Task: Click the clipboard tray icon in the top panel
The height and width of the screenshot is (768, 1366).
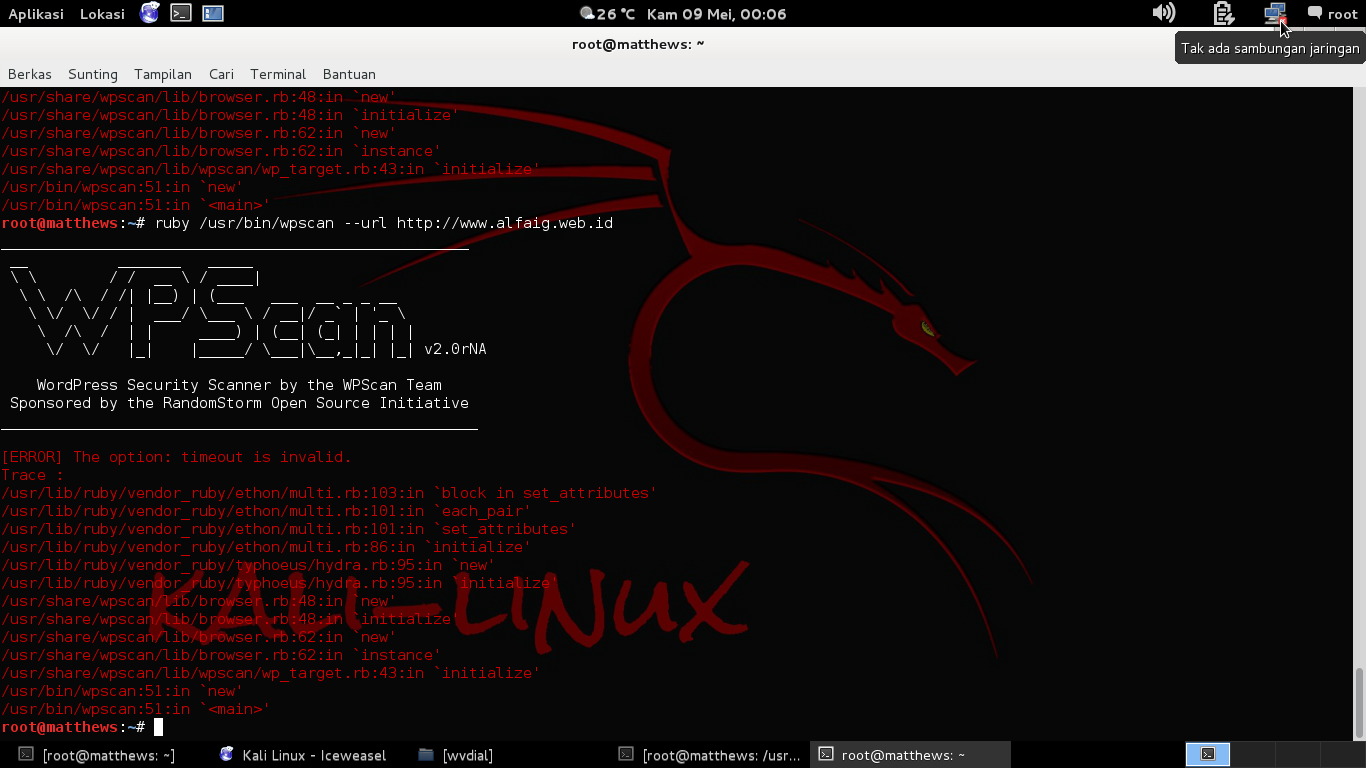Action: [1223, 13]
